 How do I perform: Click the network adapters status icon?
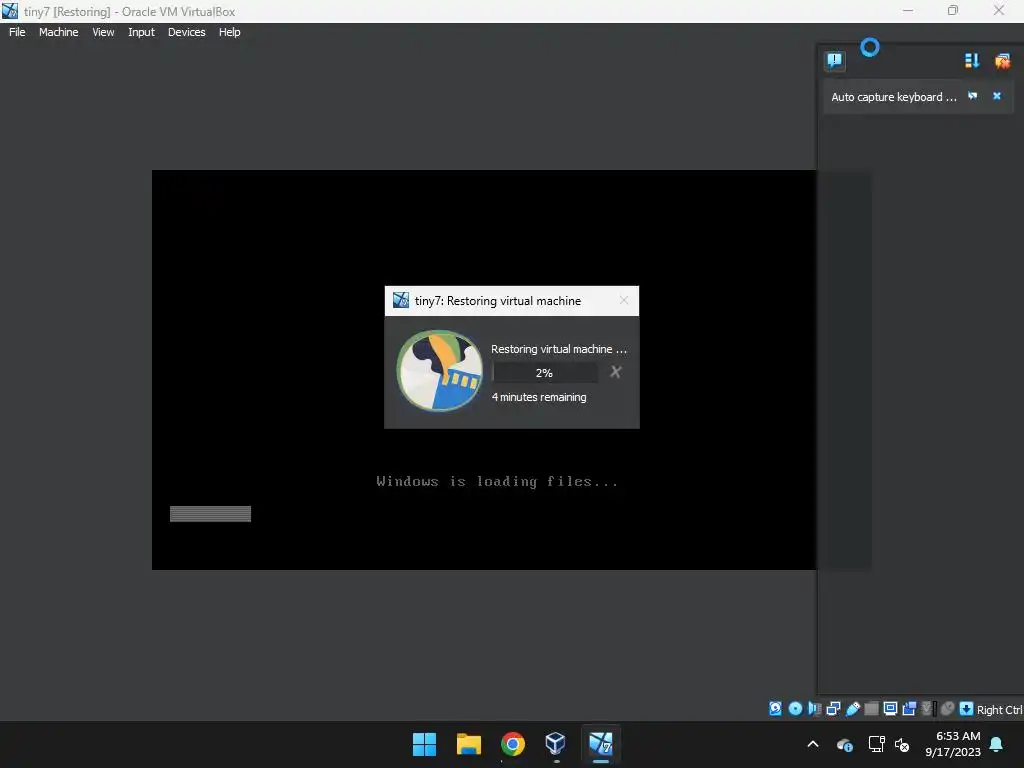tap(833, 709)
